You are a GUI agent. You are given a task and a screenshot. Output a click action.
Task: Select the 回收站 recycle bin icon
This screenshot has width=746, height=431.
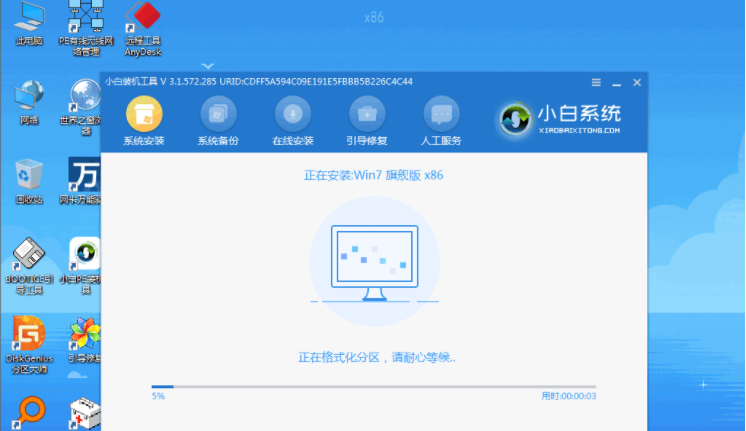(29, 180)
